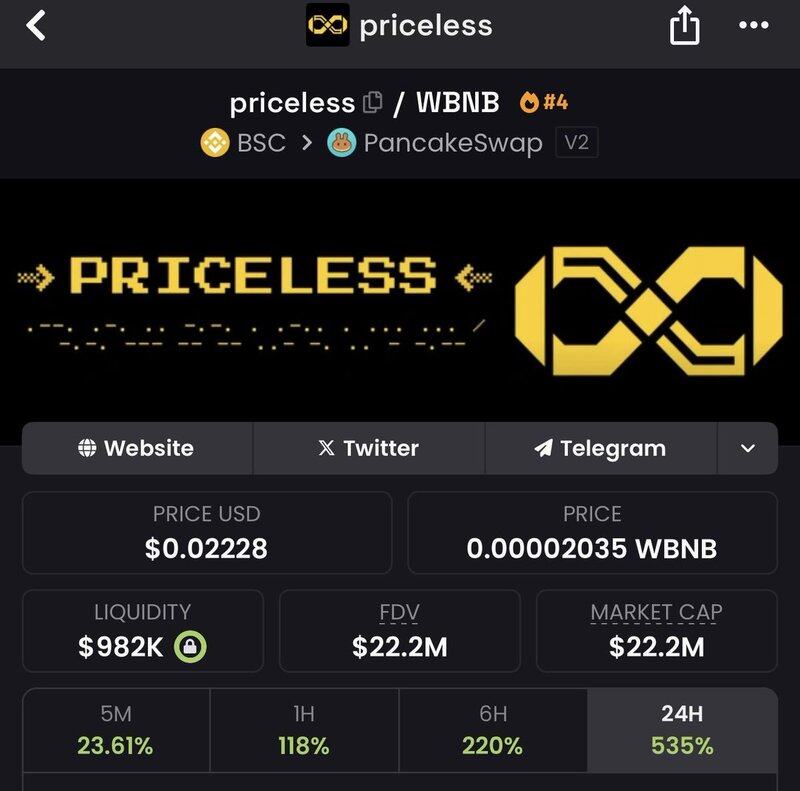
Task: Select the 1H timeframe tab
Action: click(x=304, y=730)
